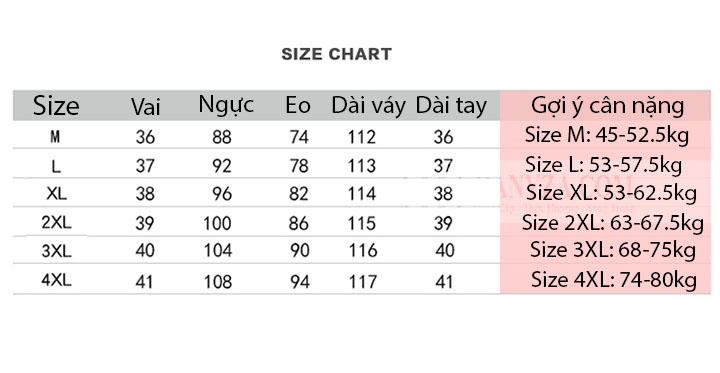Viewport: 720px width, 373px height.
Task: Click the SIZE CHART title
Action: click(337, 54)
